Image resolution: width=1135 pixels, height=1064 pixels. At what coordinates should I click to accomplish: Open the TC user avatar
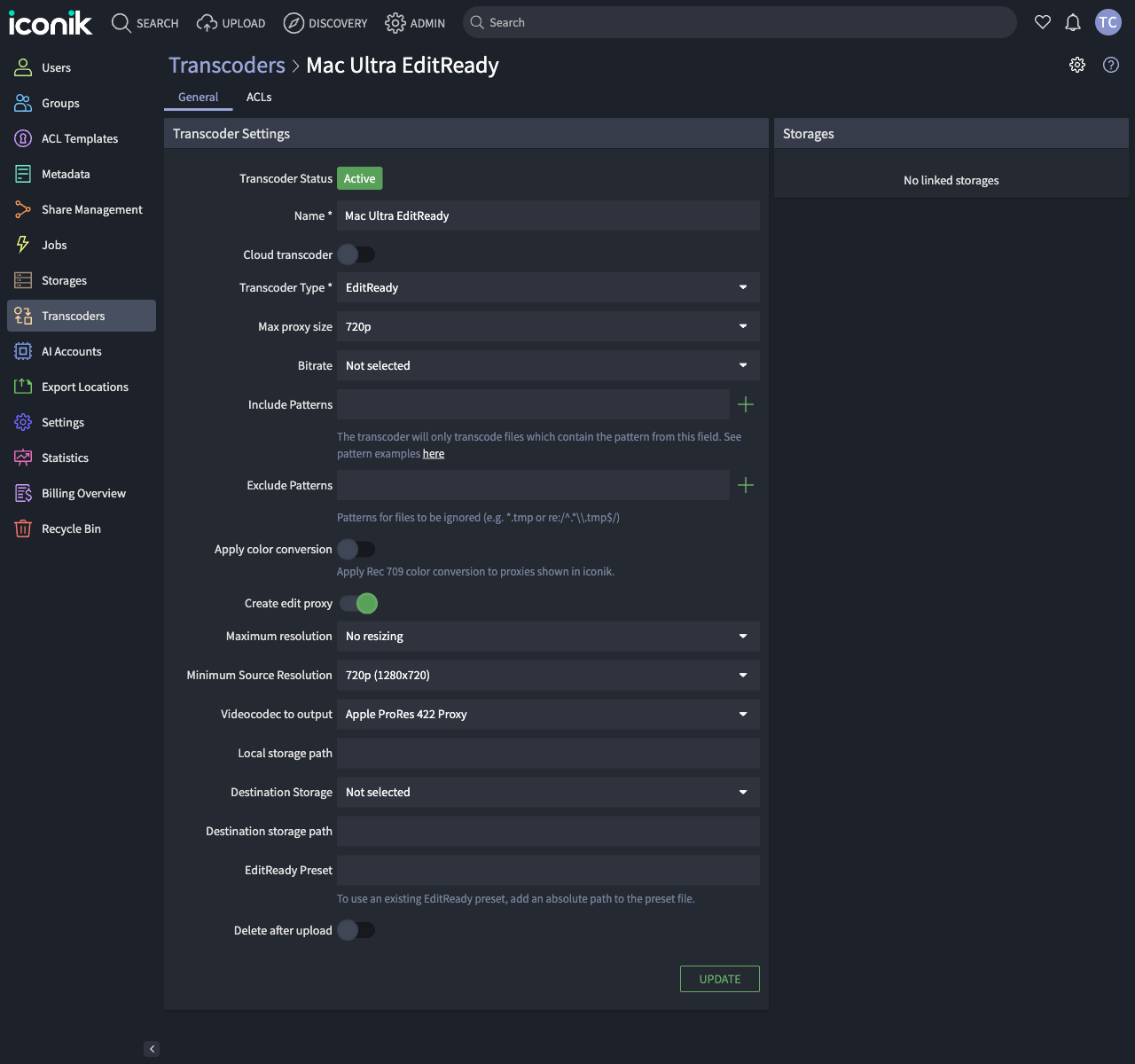[x=1108, y=22]
